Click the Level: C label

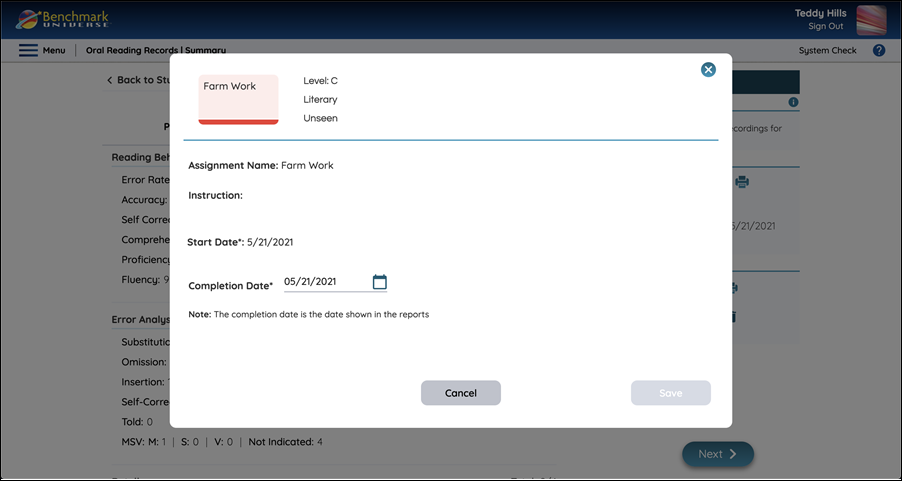pyautogui.click(x=320, y=81)
